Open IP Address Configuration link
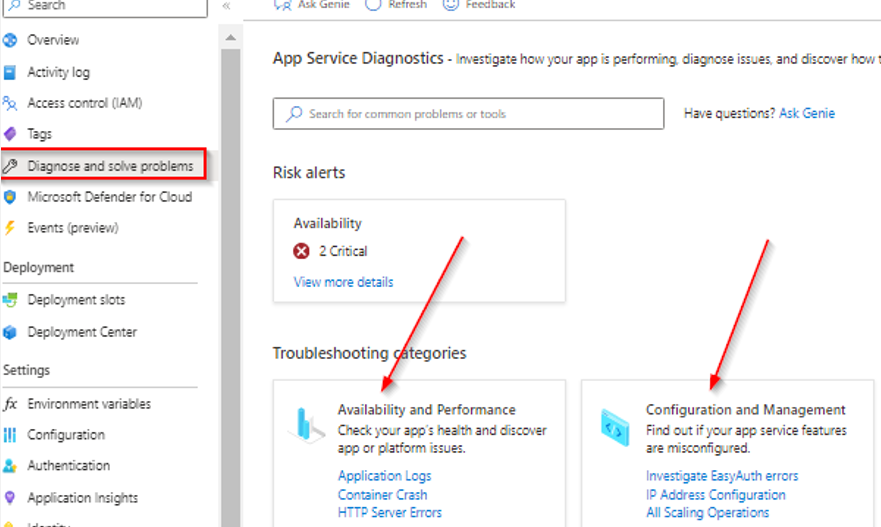The width and height of the screenshot is (881, 527). point(716,495)
